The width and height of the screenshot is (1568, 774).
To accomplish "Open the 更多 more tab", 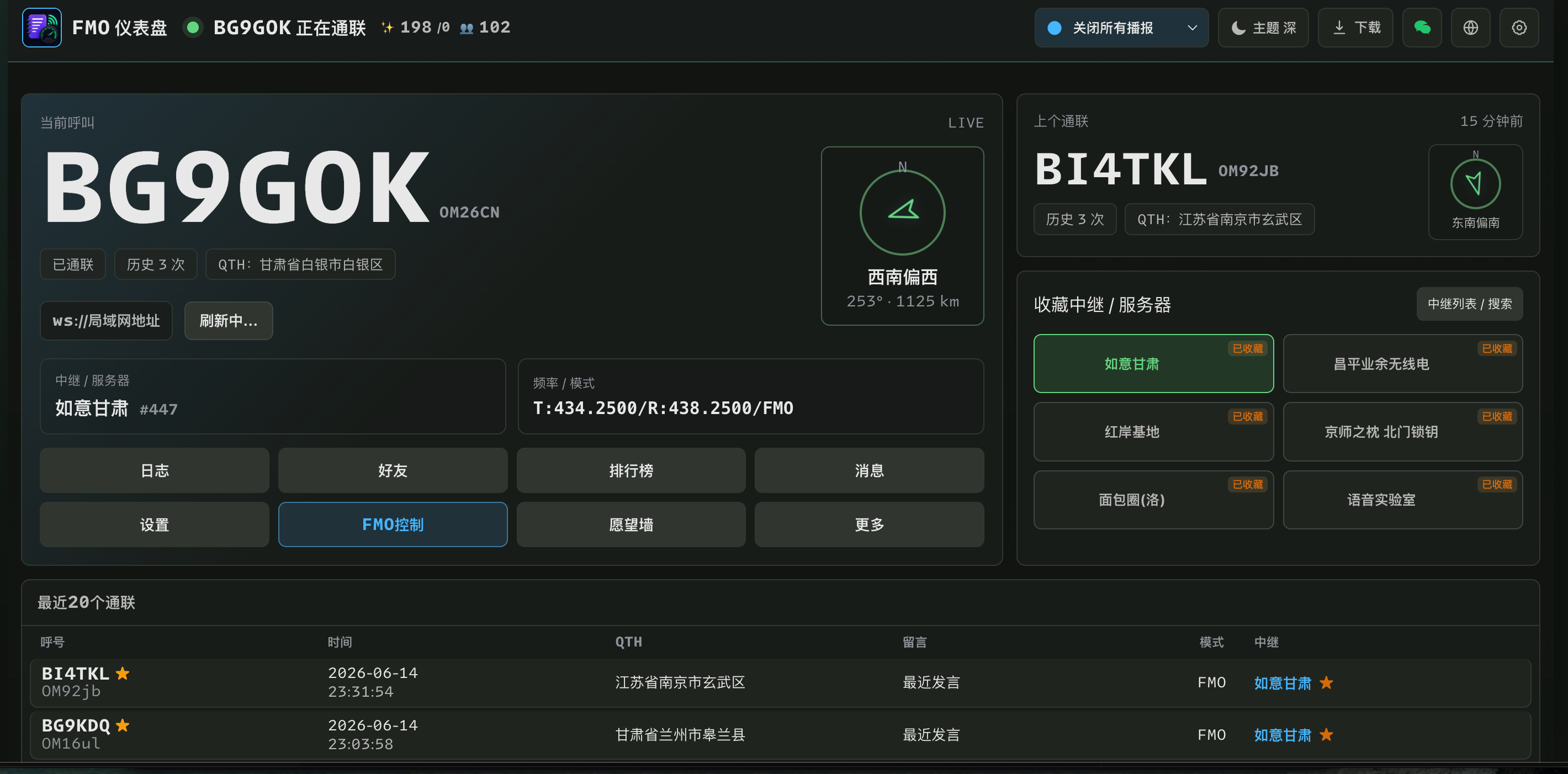I will click(869, 524).
